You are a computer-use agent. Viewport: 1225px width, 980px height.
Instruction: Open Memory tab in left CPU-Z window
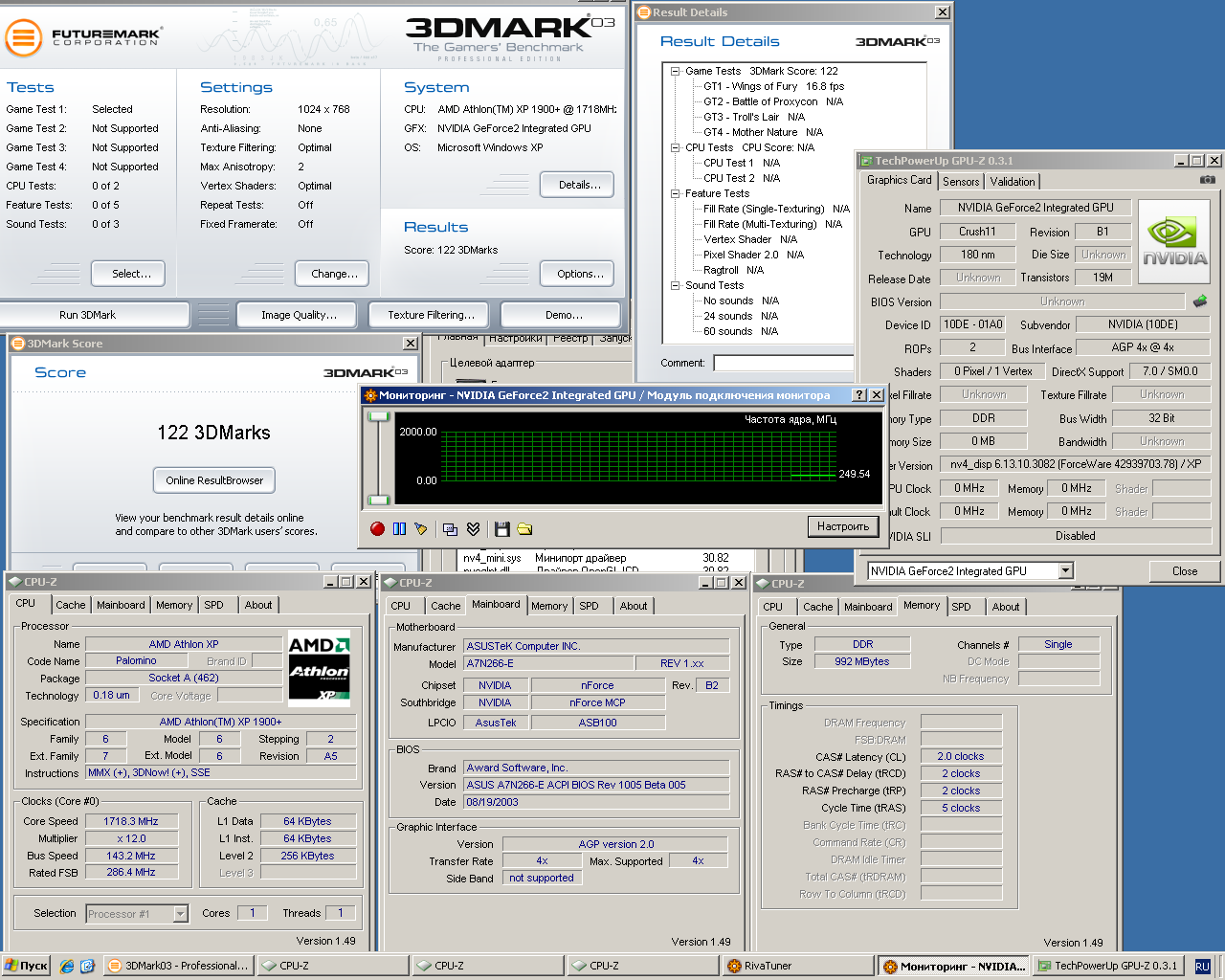[x=174, y=605]
